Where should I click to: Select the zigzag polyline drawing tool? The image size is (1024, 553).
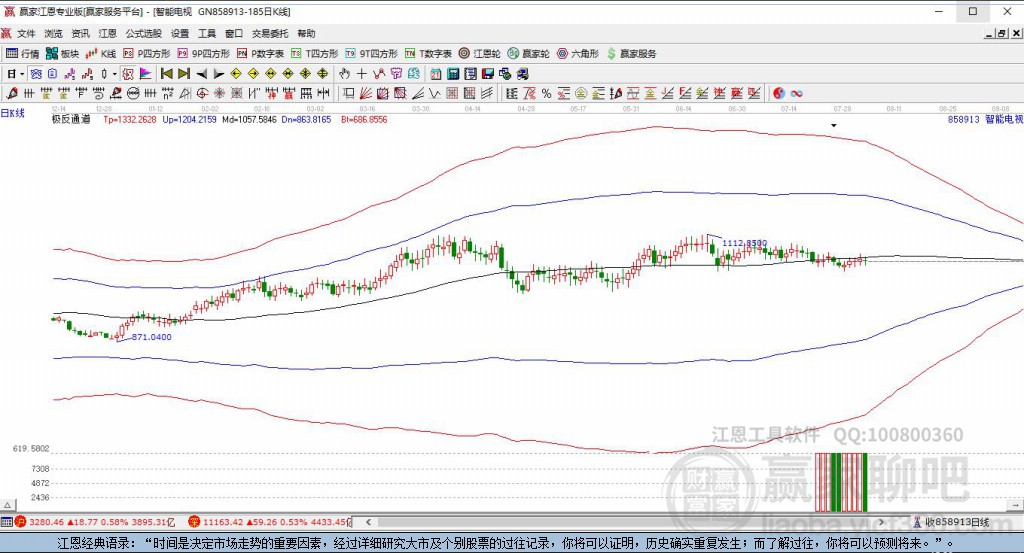tap(379, 74)
